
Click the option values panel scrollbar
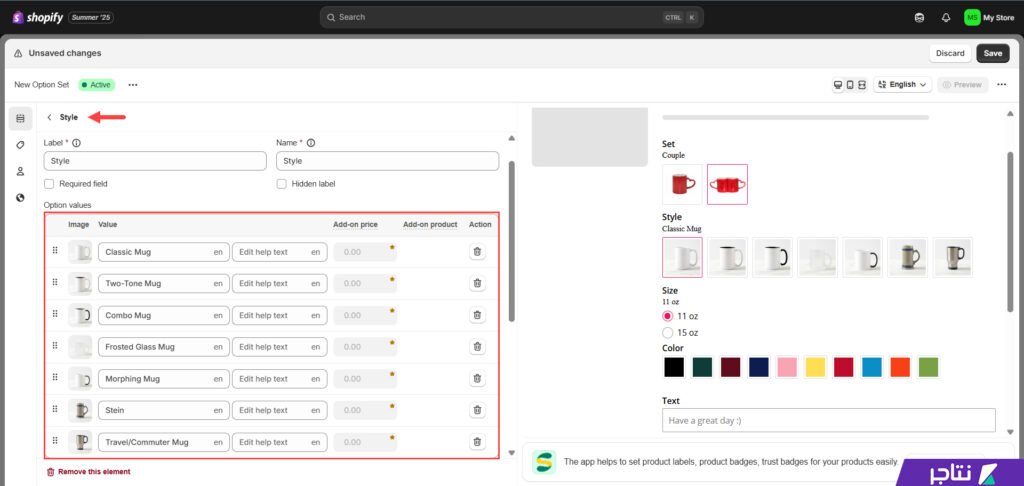511,242
